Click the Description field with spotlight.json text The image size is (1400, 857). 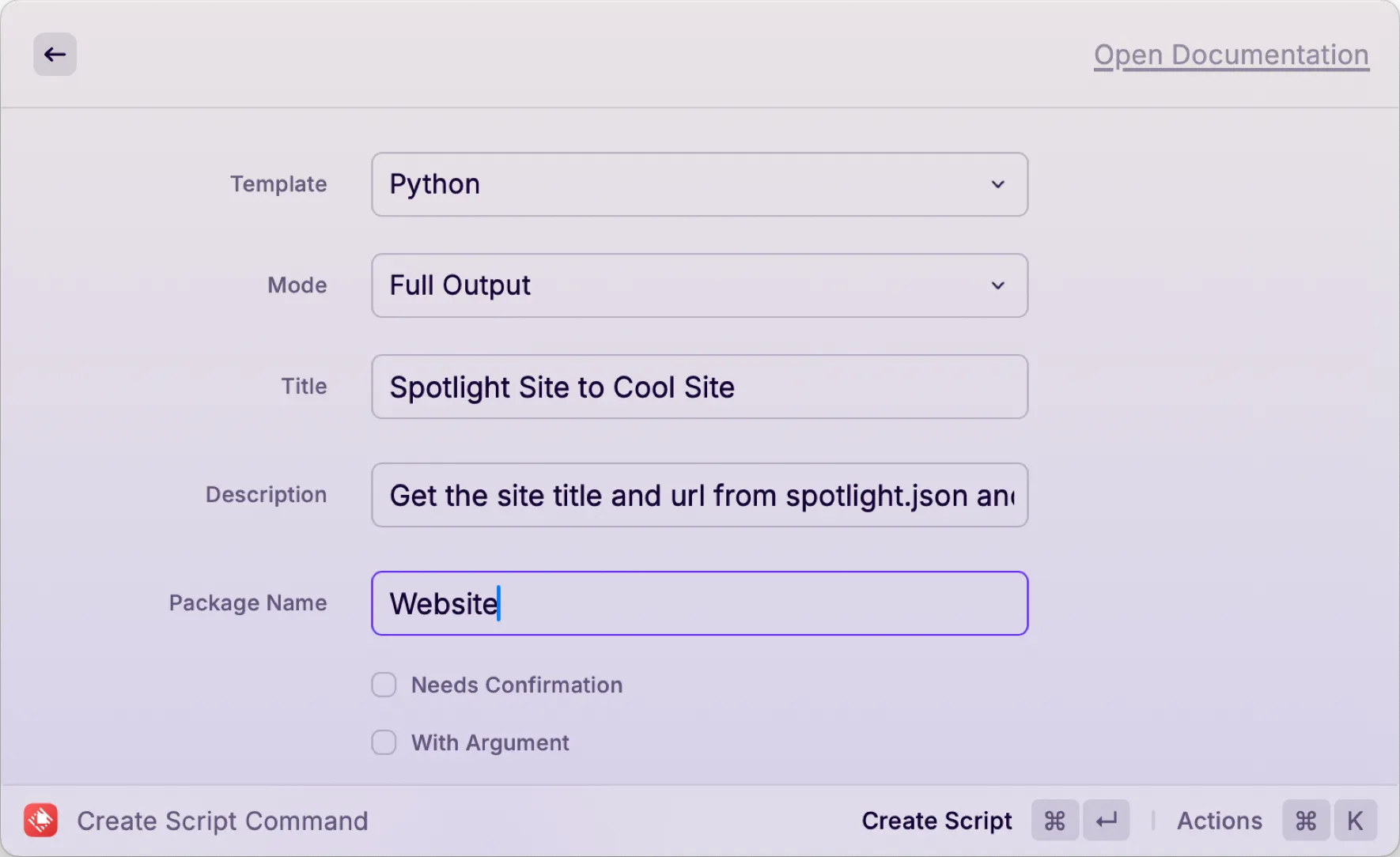(699, 495)
